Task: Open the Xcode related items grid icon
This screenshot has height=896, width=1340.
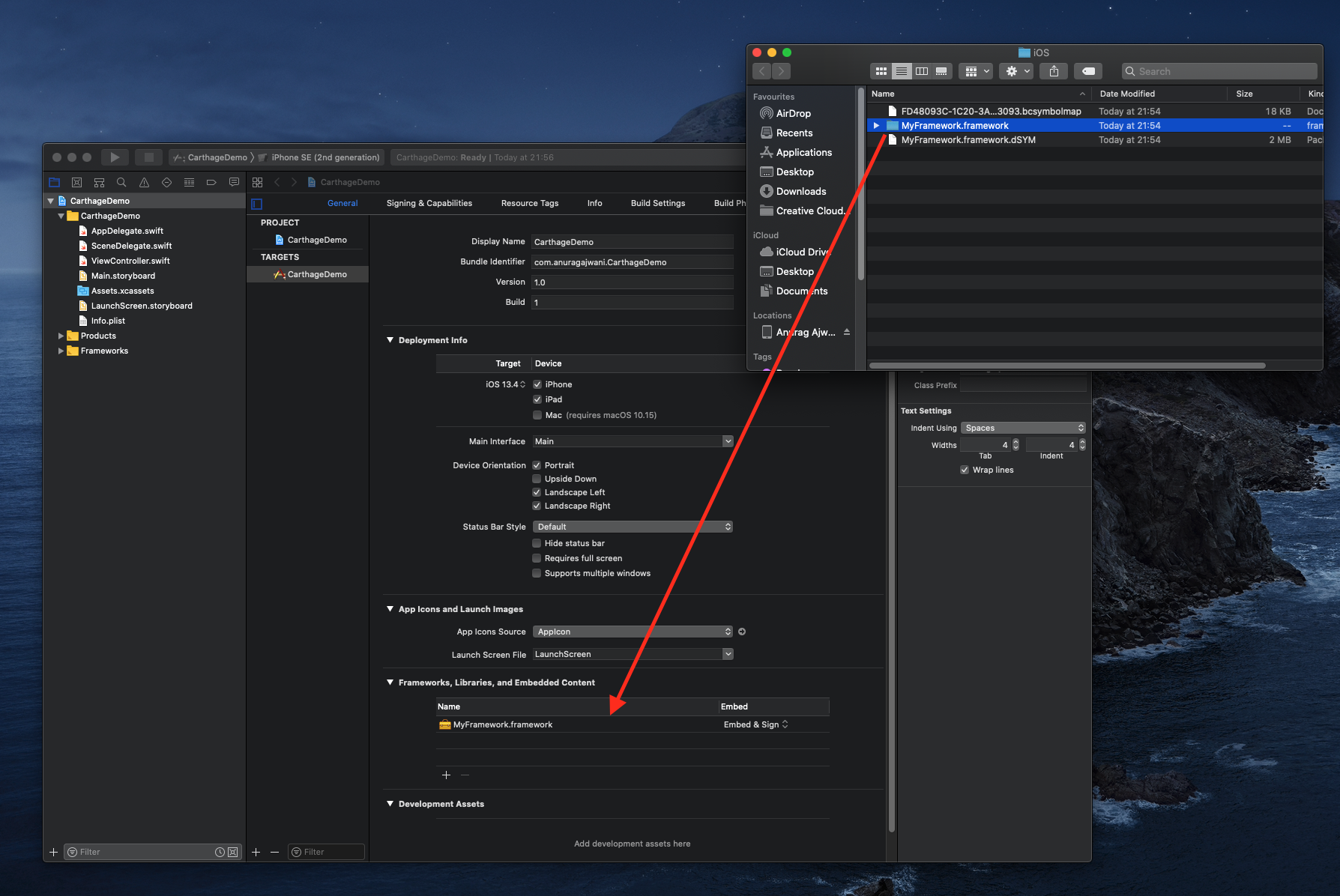Action: point(257,182)
